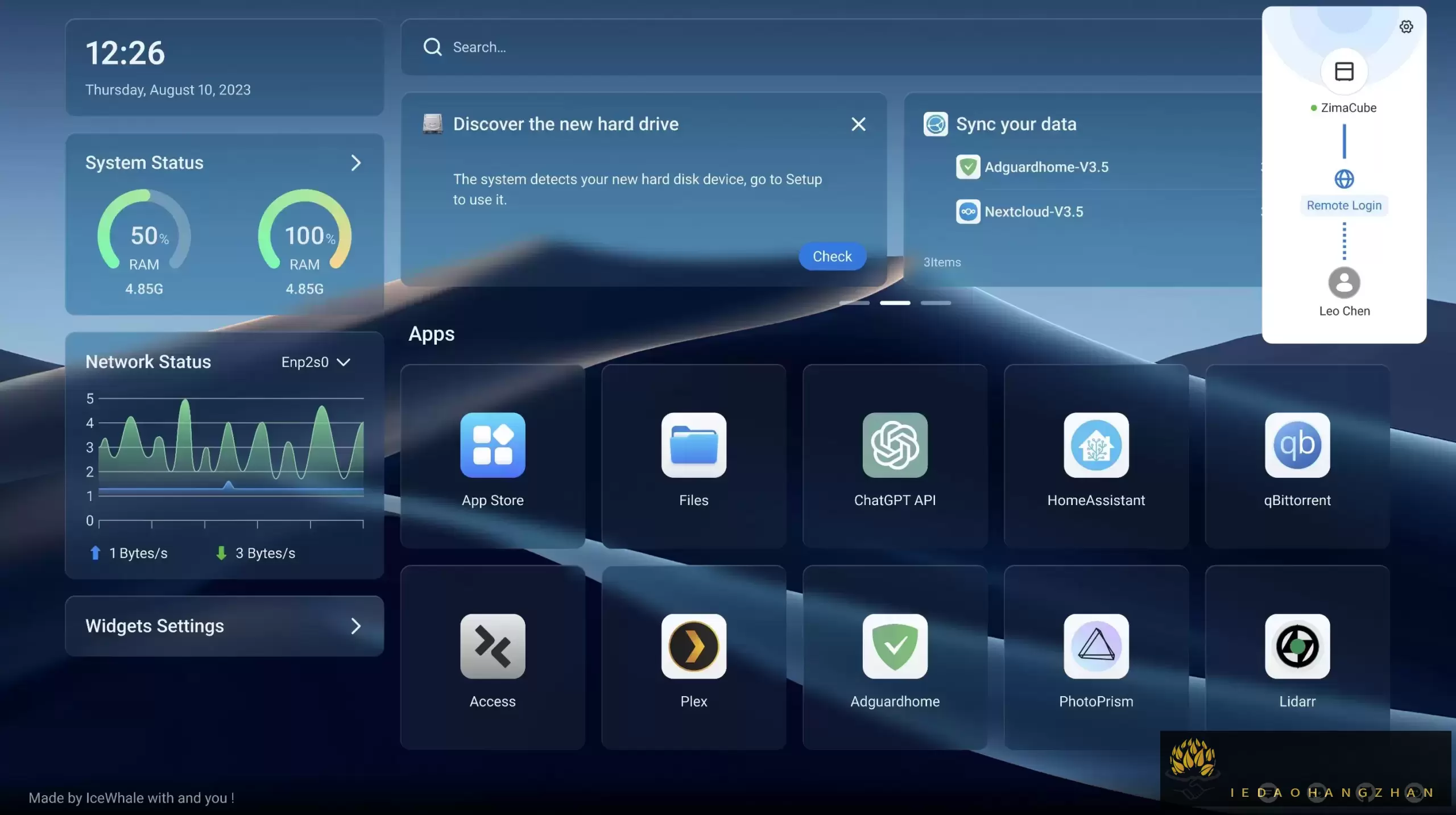Click Nextcloud-V3.5 sync entry text

pos(1033,212)
